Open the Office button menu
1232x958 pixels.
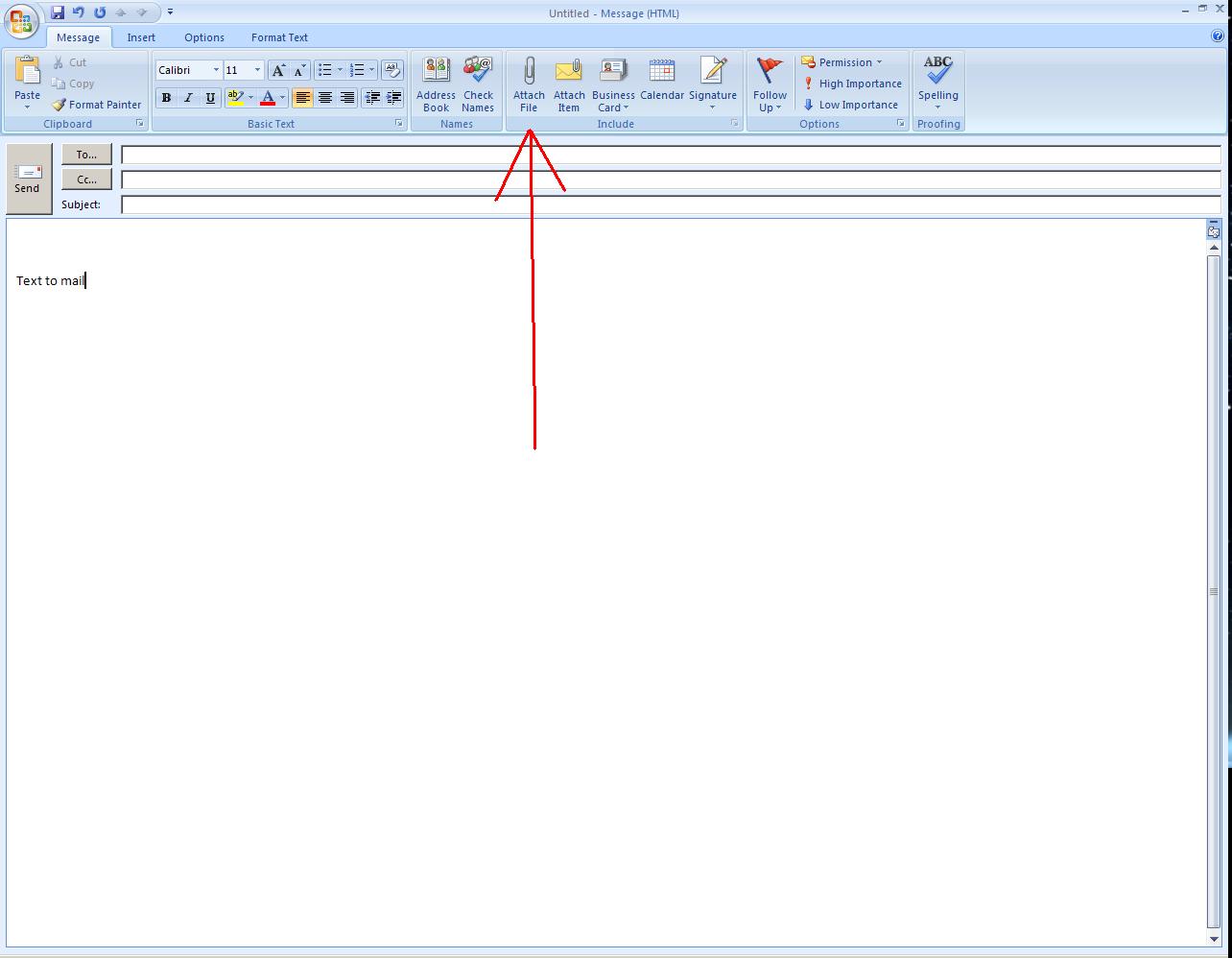click(x=21, y=20)
